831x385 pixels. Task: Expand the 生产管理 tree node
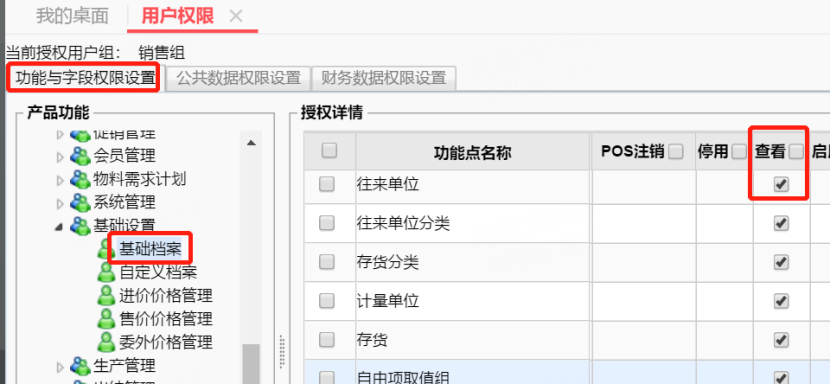[60, 366]
